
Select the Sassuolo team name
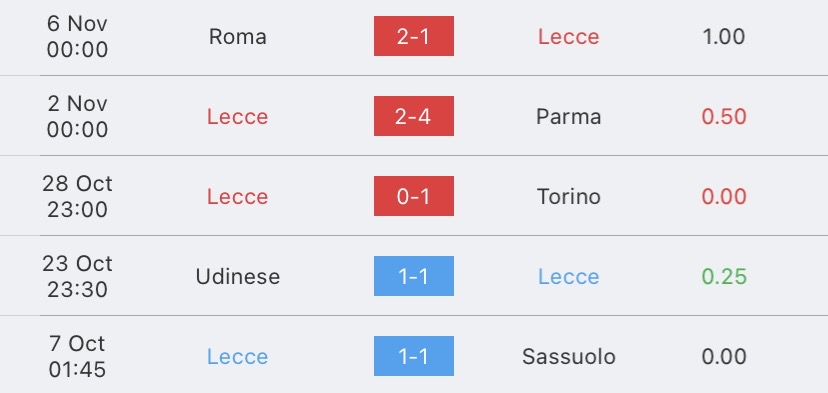coord(569,357)
